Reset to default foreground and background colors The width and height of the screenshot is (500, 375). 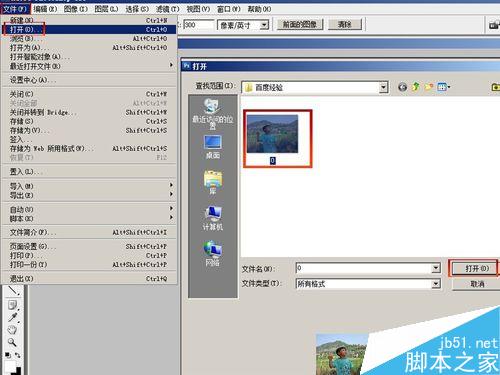(x=7, y=355)
